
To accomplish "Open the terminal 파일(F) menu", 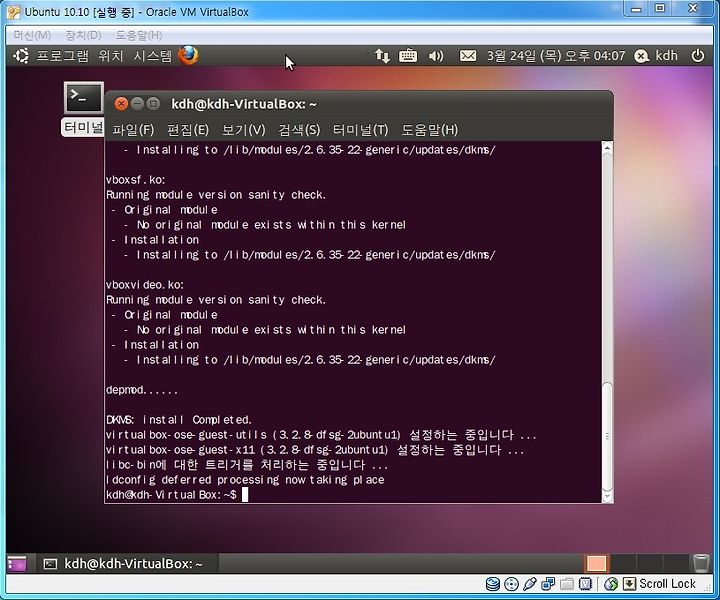I will 133,130.
